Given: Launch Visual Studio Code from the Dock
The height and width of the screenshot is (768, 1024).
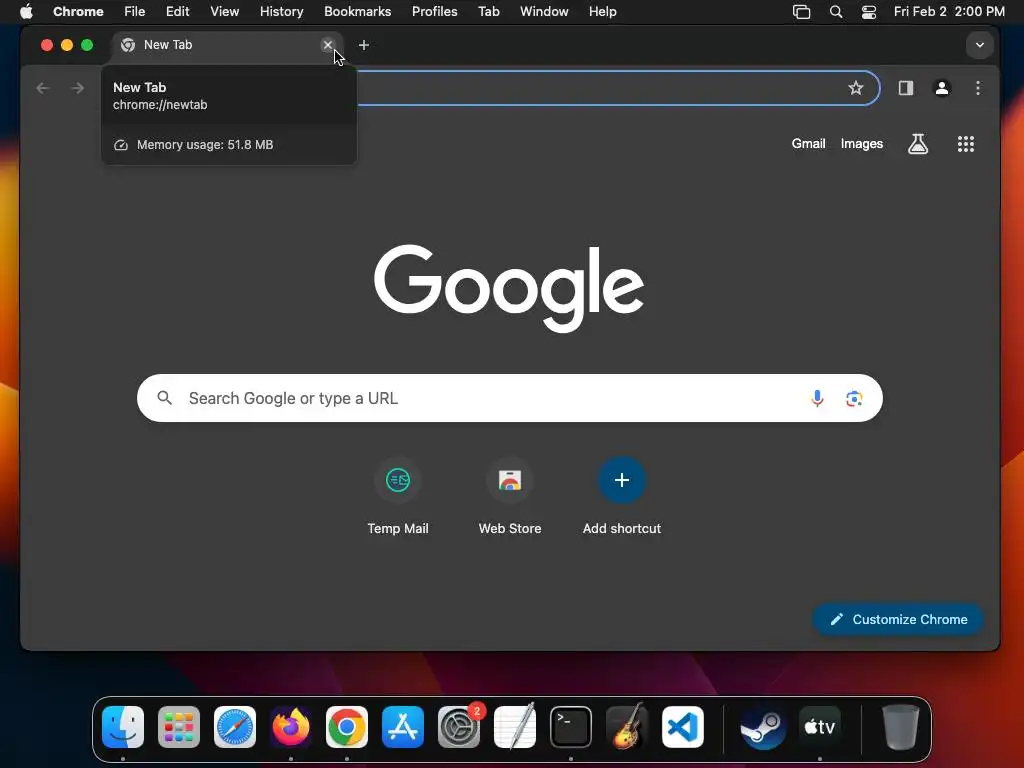Looking at the screenshot, I should point(682,727).
